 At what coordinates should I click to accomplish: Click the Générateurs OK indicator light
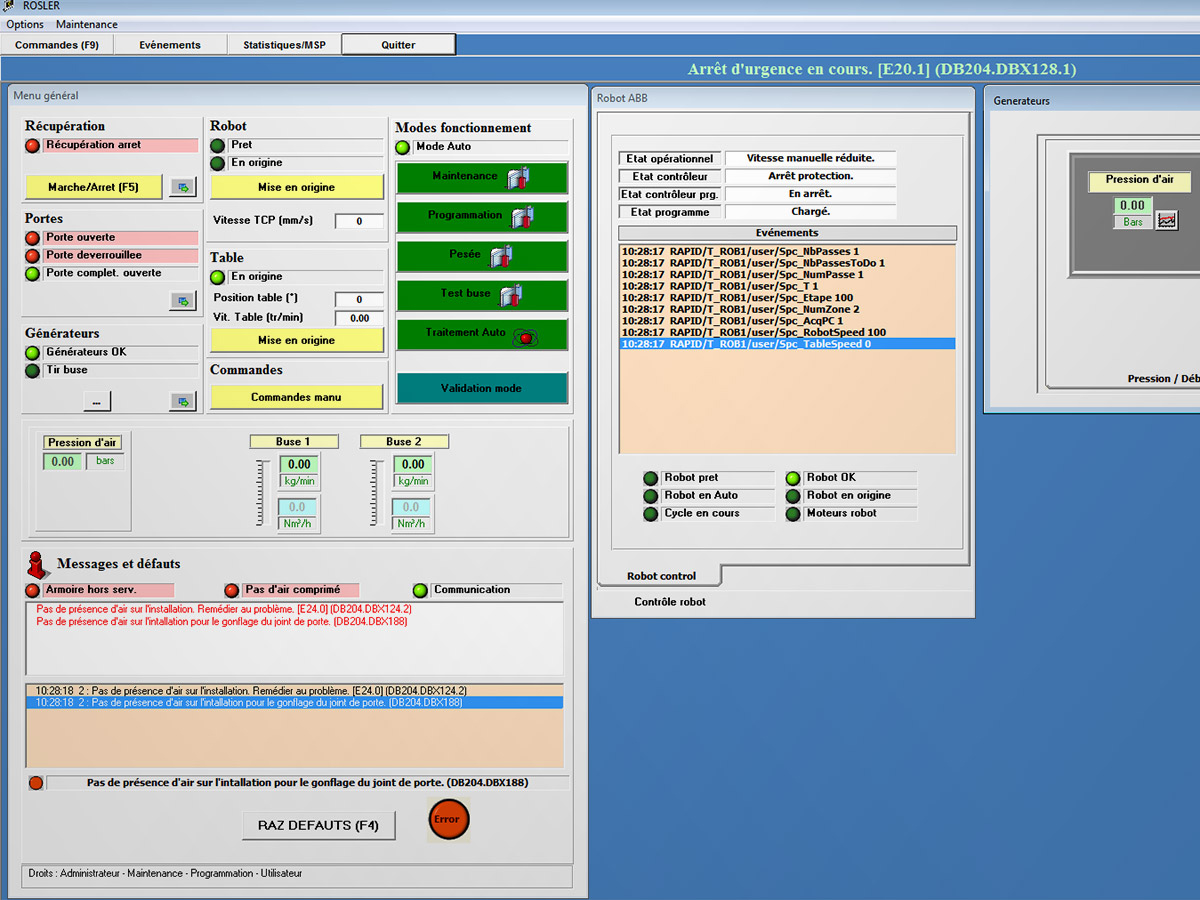click(x=33, y=353)
